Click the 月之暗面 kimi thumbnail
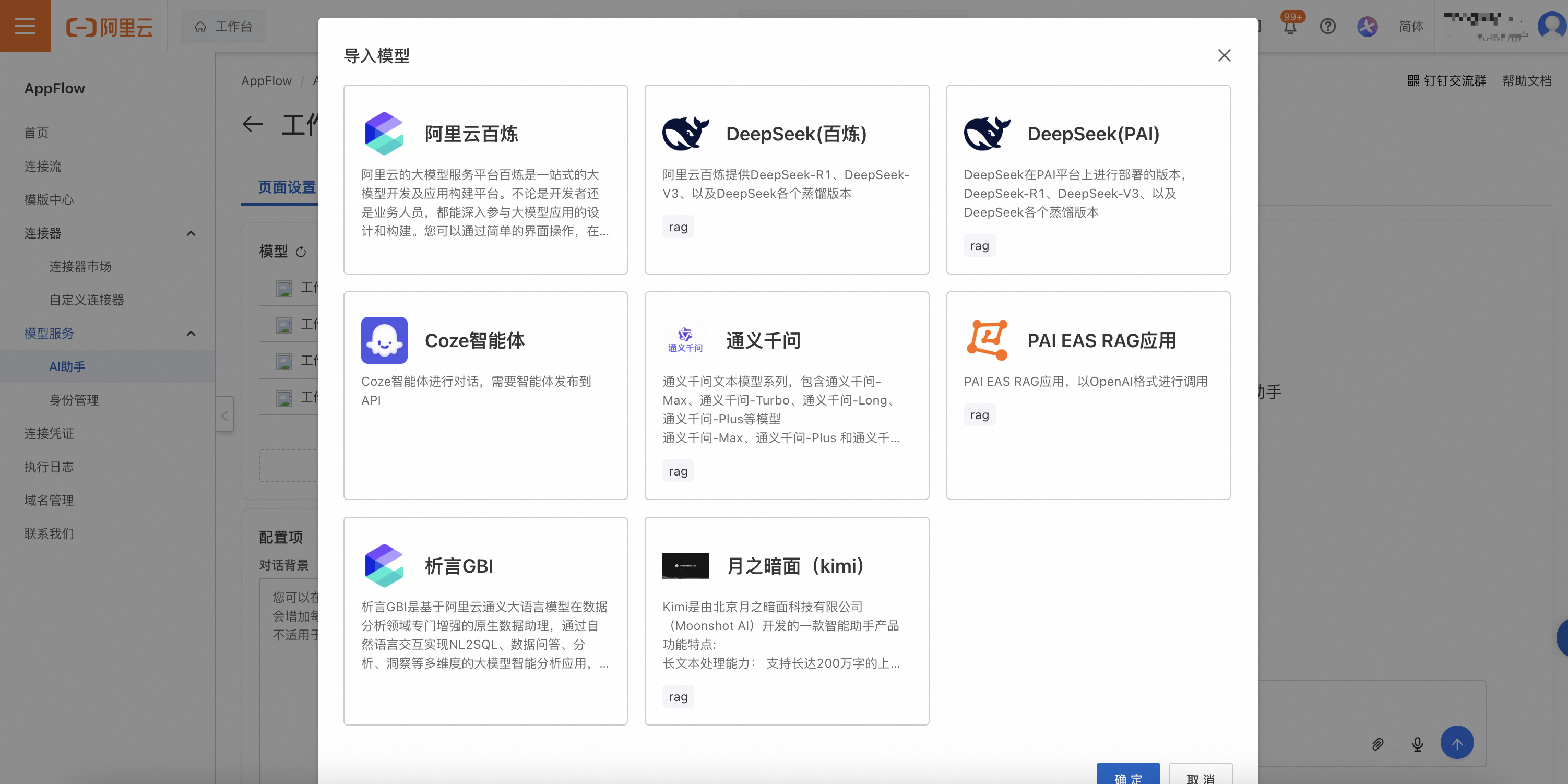The height and width of the screenshot is (784, 1568). pos(685,565)
